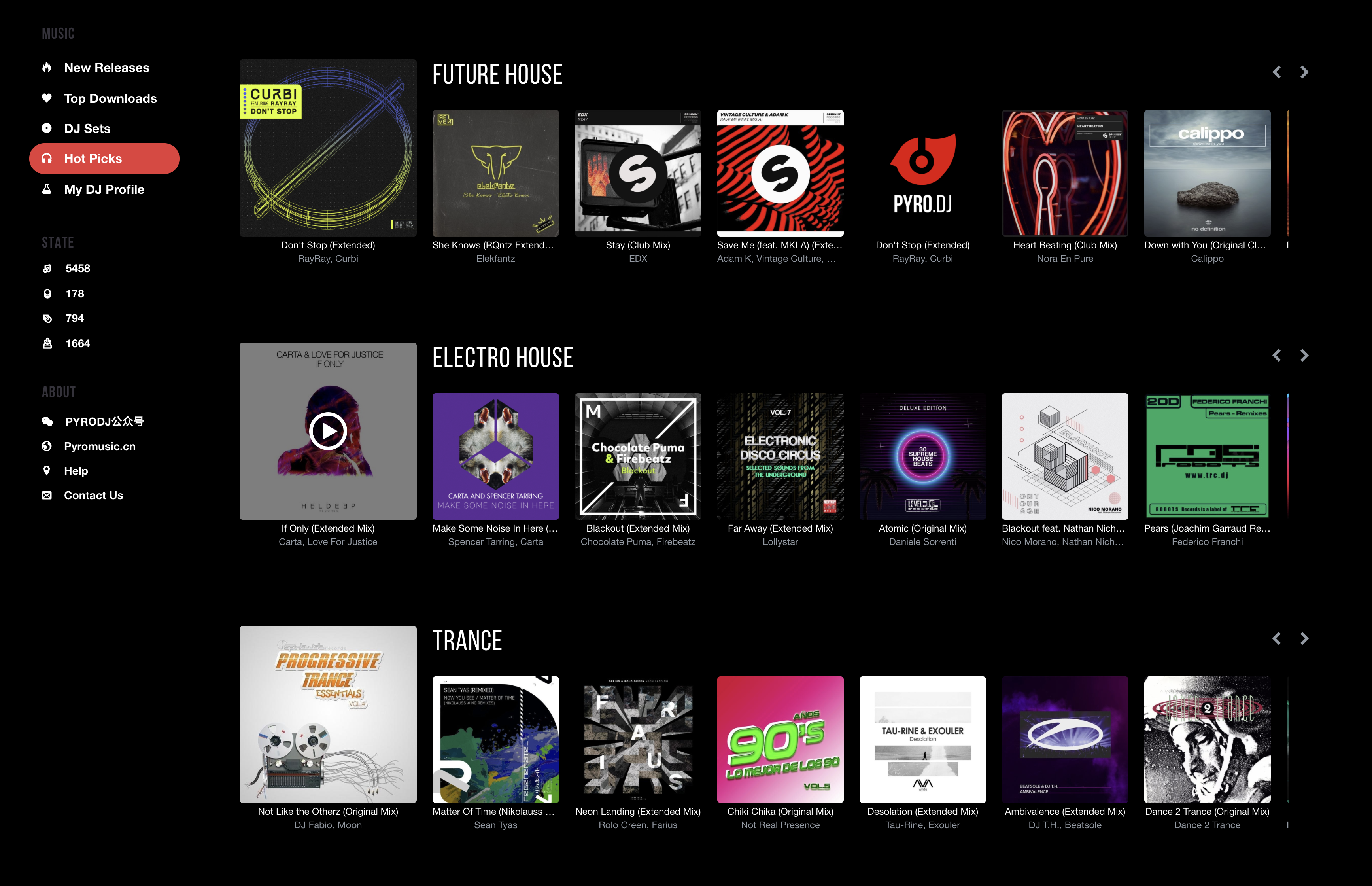1372x886 pixels.
Task: Open Progressive Trance Essentials cover
Action: tap(328, 714)
